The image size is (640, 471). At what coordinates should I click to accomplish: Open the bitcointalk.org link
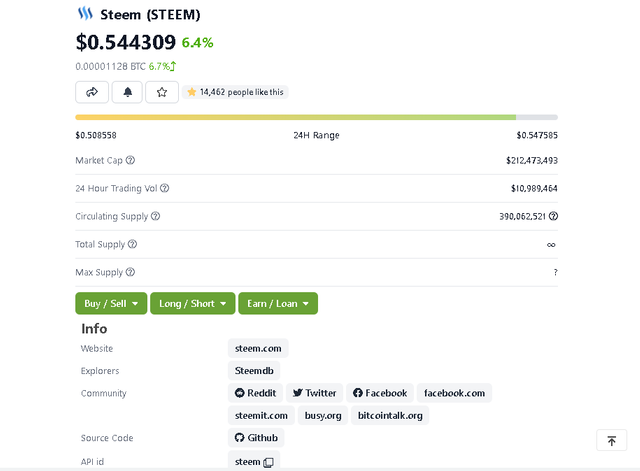tap(390, 415)
